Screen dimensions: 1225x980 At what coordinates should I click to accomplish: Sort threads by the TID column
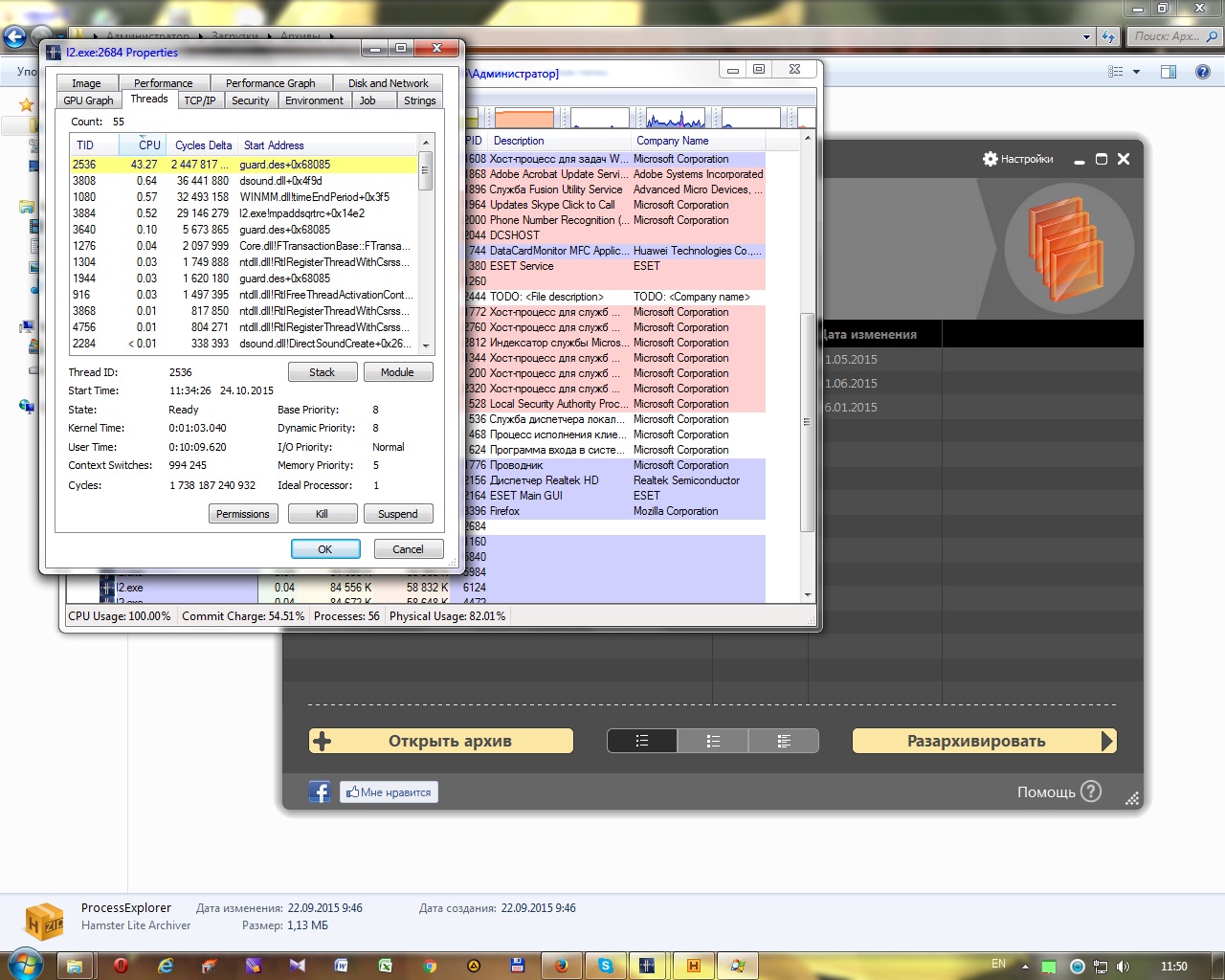pyautogui.click(x=94, y=145)
